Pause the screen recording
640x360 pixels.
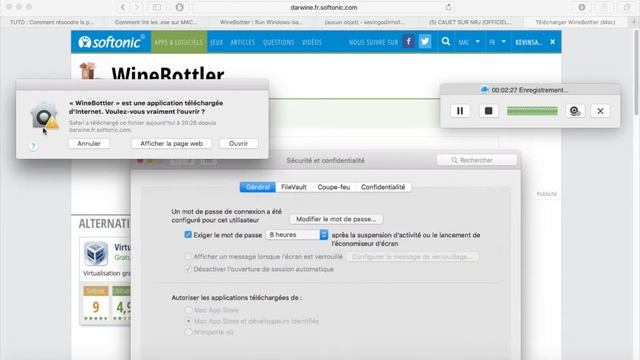pos(460,111)
